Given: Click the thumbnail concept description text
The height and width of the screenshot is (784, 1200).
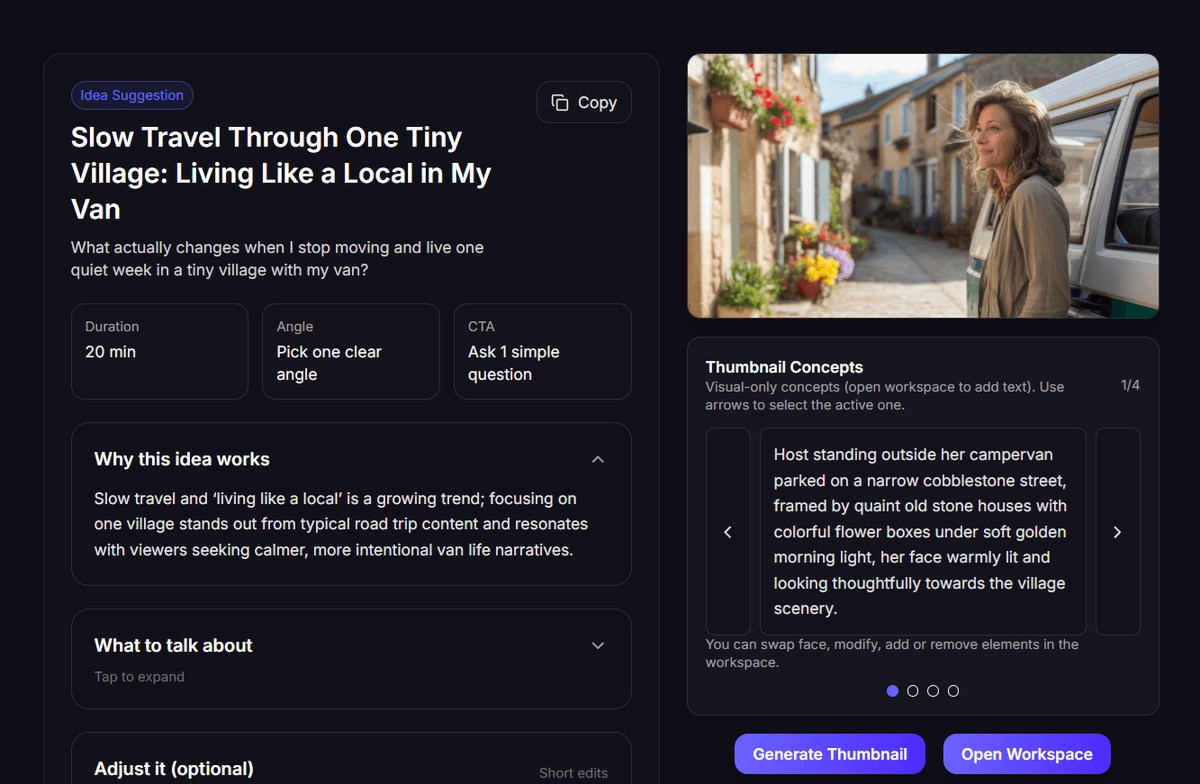Looking at the screenshot, I should coord(922,531).
